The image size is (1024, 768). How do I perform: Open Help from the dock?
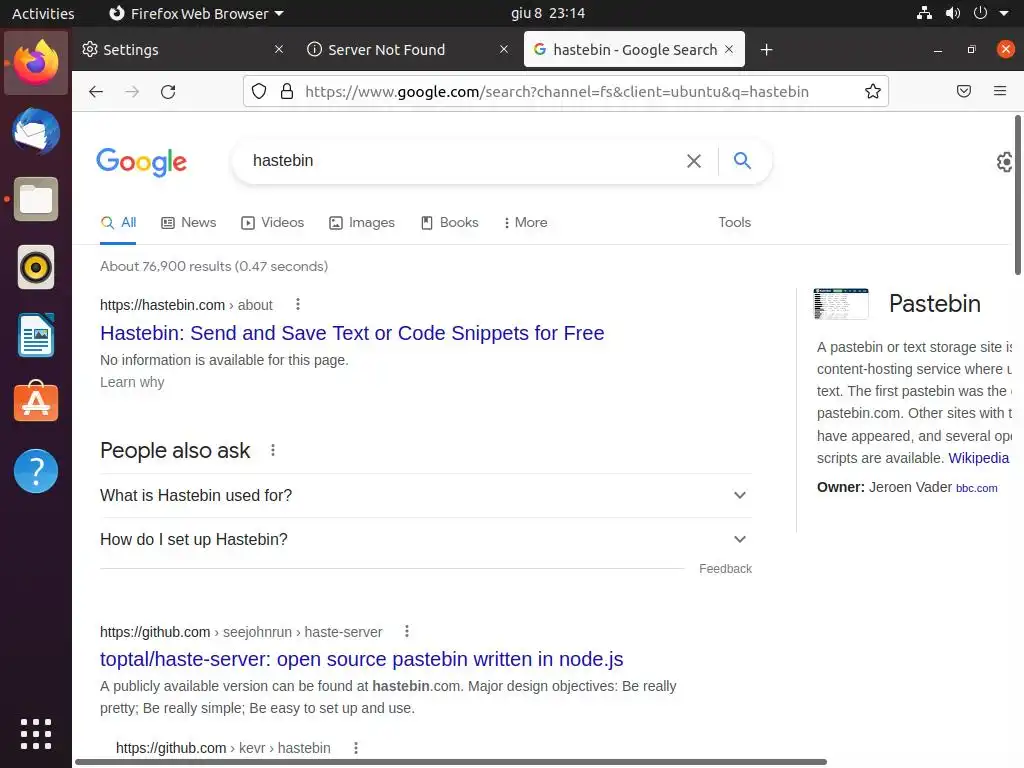coord(36,471)
